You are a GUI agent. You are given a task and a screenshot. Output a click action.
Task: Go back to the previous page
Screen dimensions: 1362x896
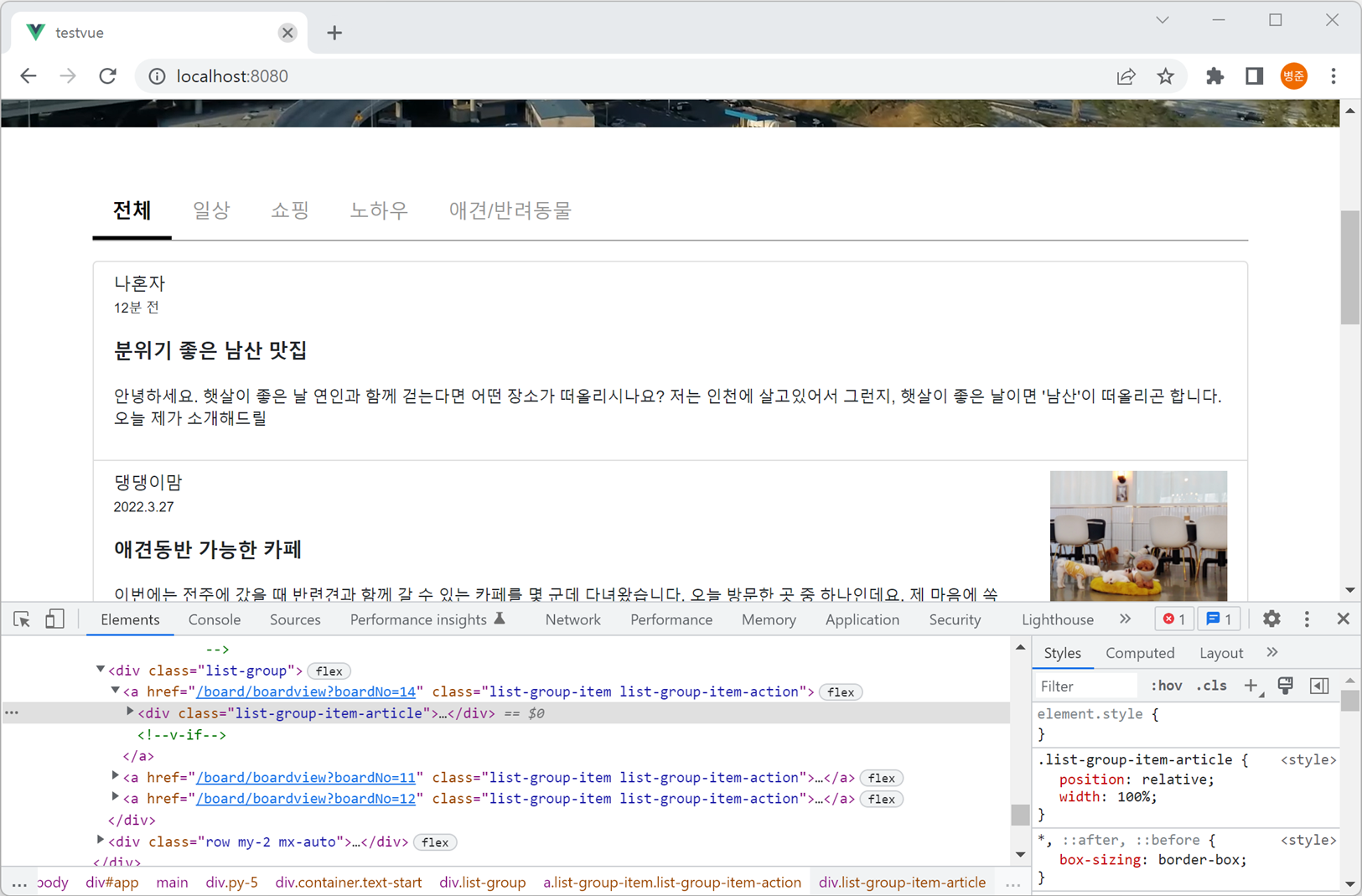[x=28, y=76]
